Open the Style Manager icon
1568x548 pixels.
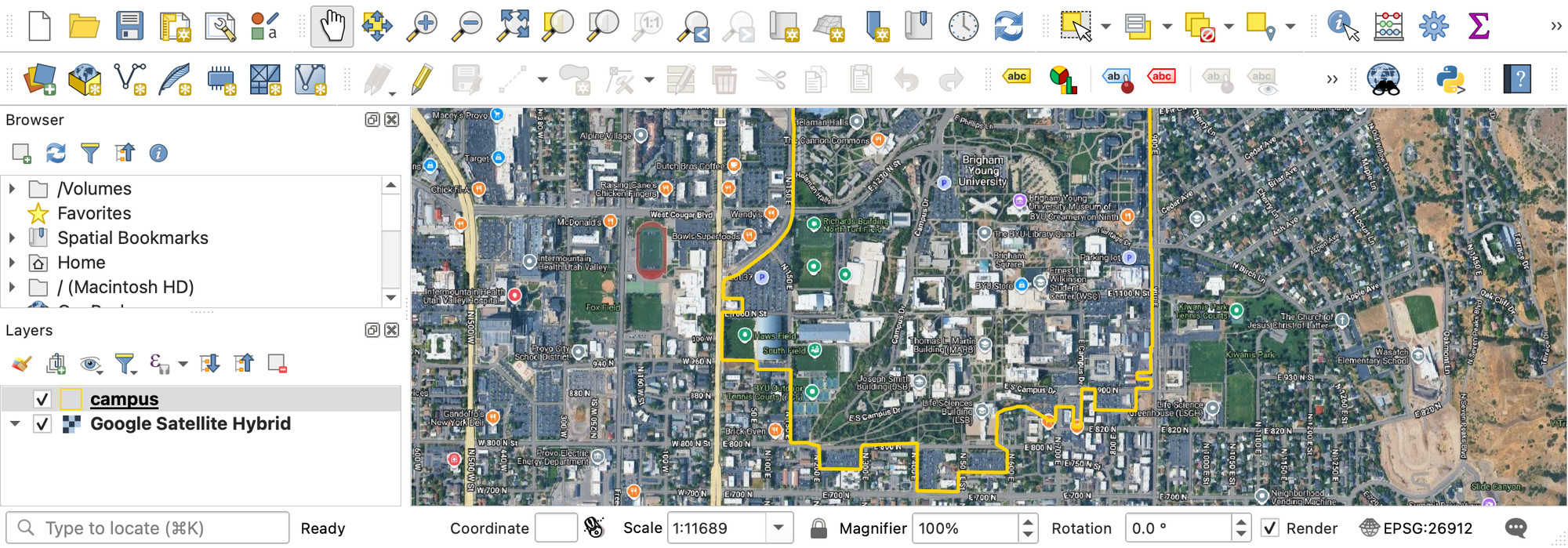pos(265,26)
